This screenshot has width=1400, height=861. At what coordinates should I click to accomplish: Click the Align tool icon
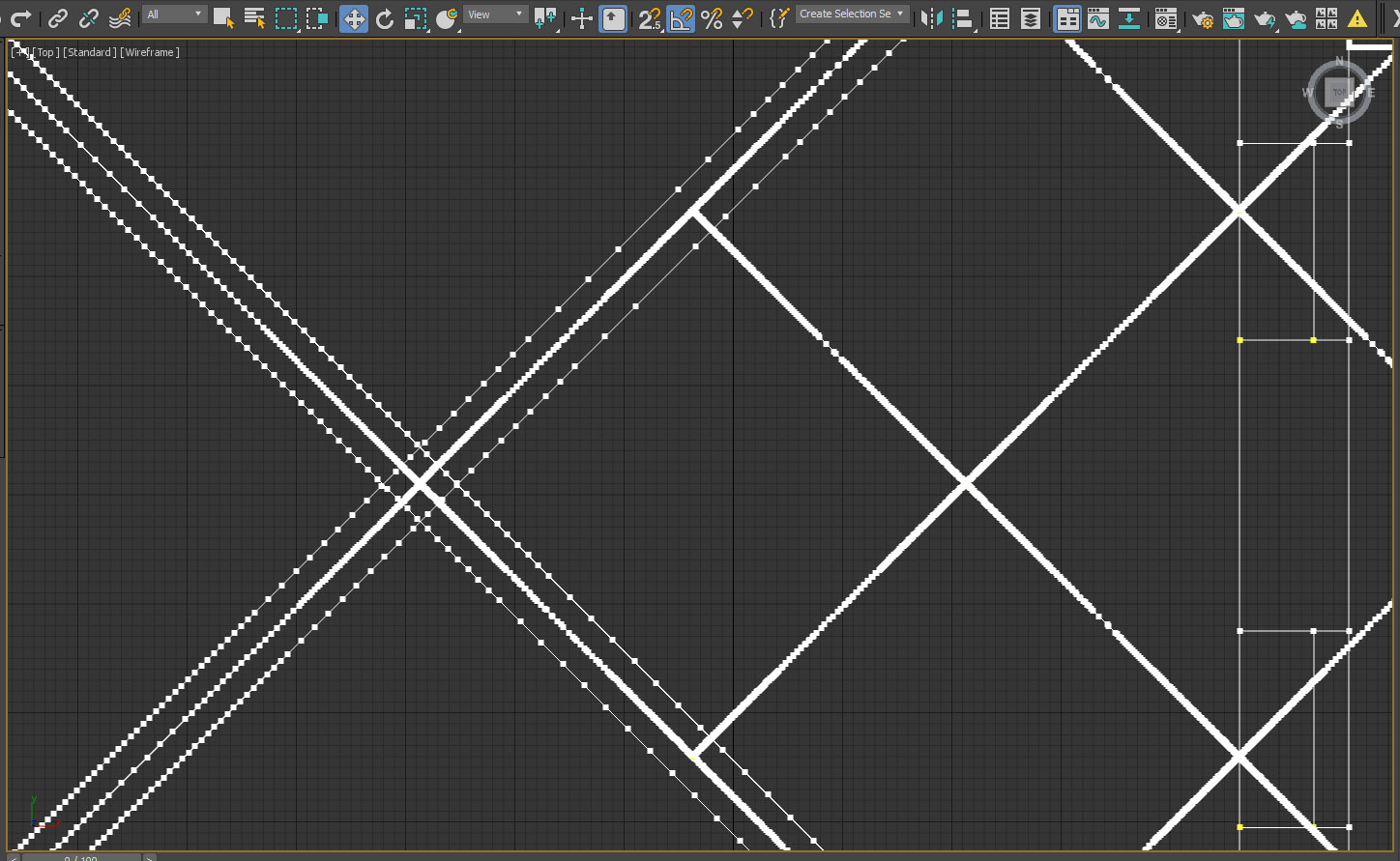coord(962,17)
